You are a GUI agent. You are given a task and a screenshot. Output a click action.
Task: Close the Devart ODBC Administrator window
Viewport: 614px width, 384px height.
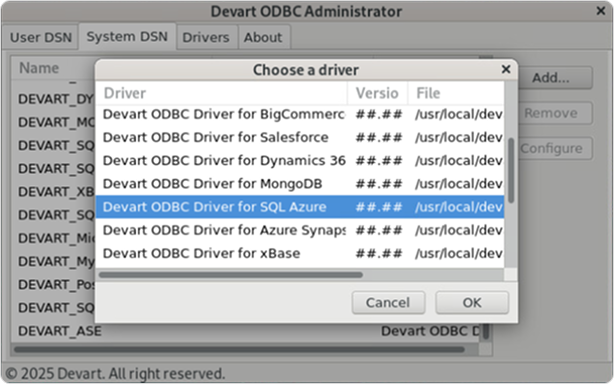coord(601,11)
